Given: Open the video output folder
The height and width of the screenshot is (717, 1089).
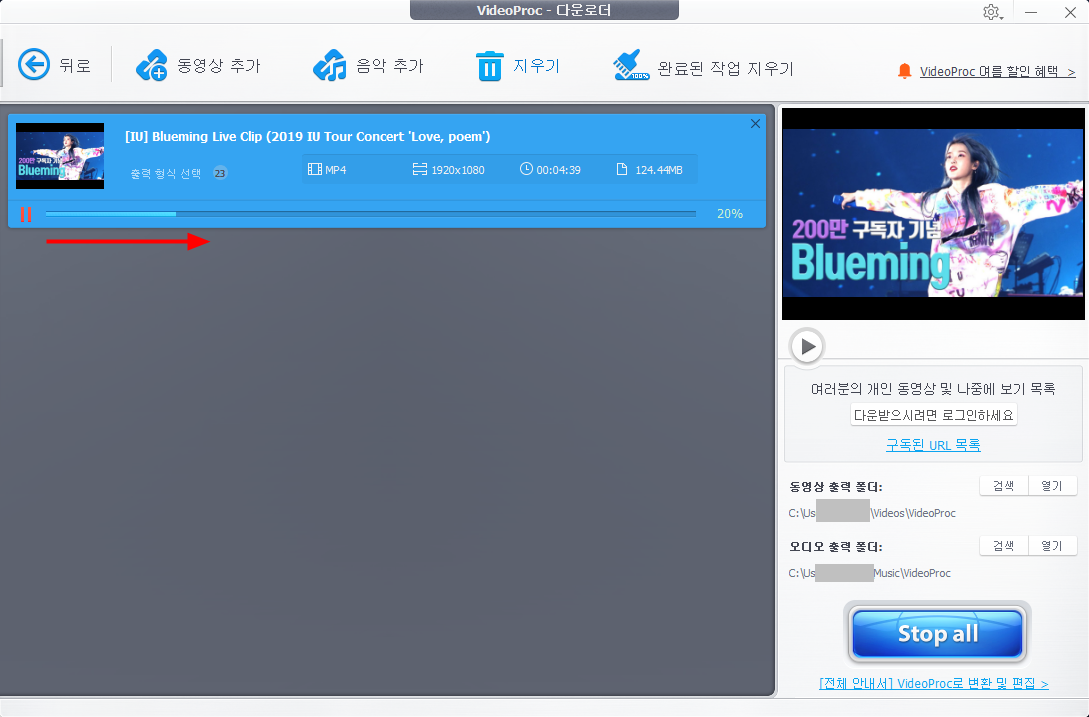Looking at the screenshot, I should pyautogui.click(x=1052, y=486).
